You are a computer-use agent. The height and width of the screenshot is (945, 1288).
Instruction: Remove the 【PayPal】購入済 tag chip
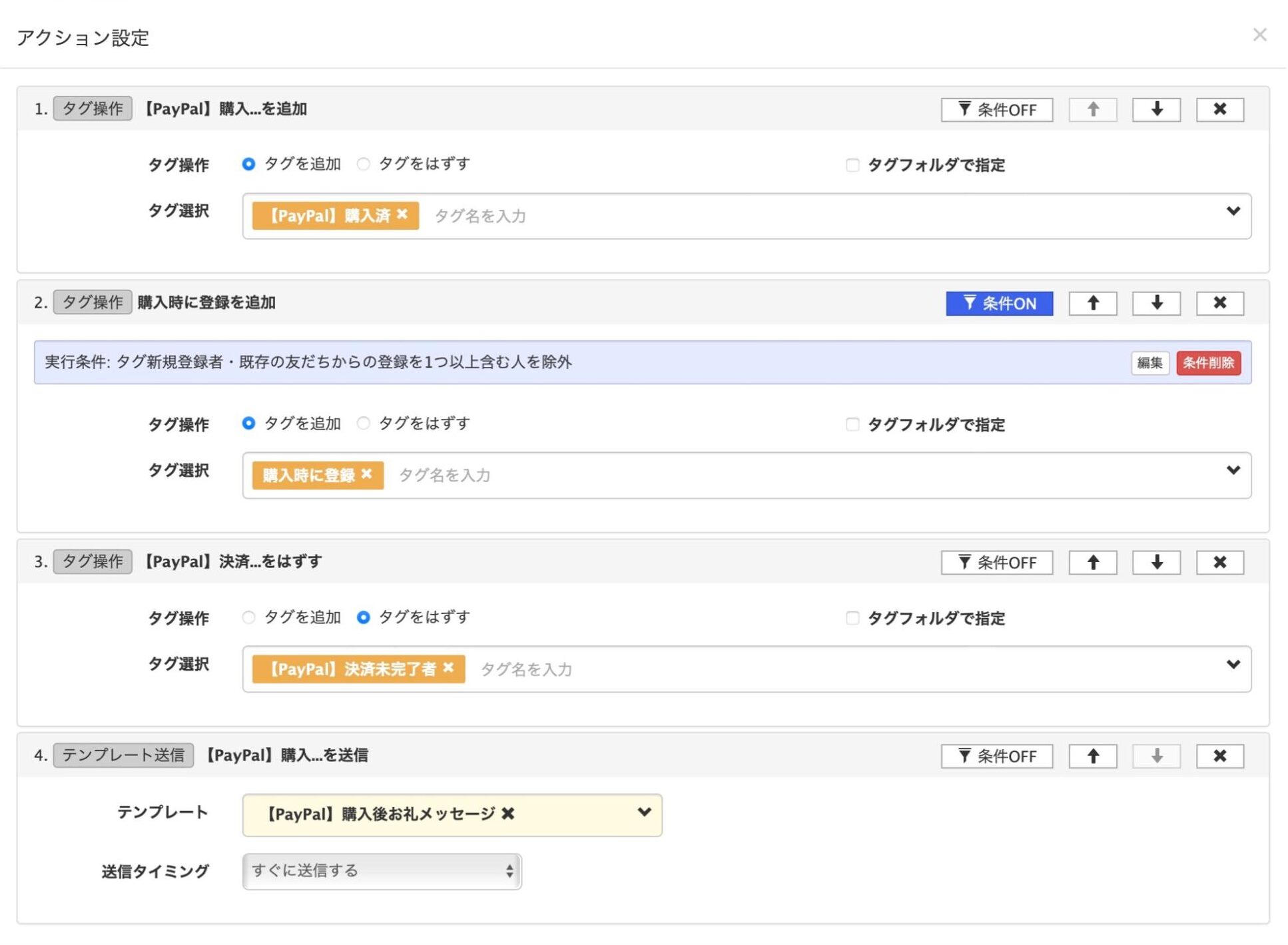(402, 214)
